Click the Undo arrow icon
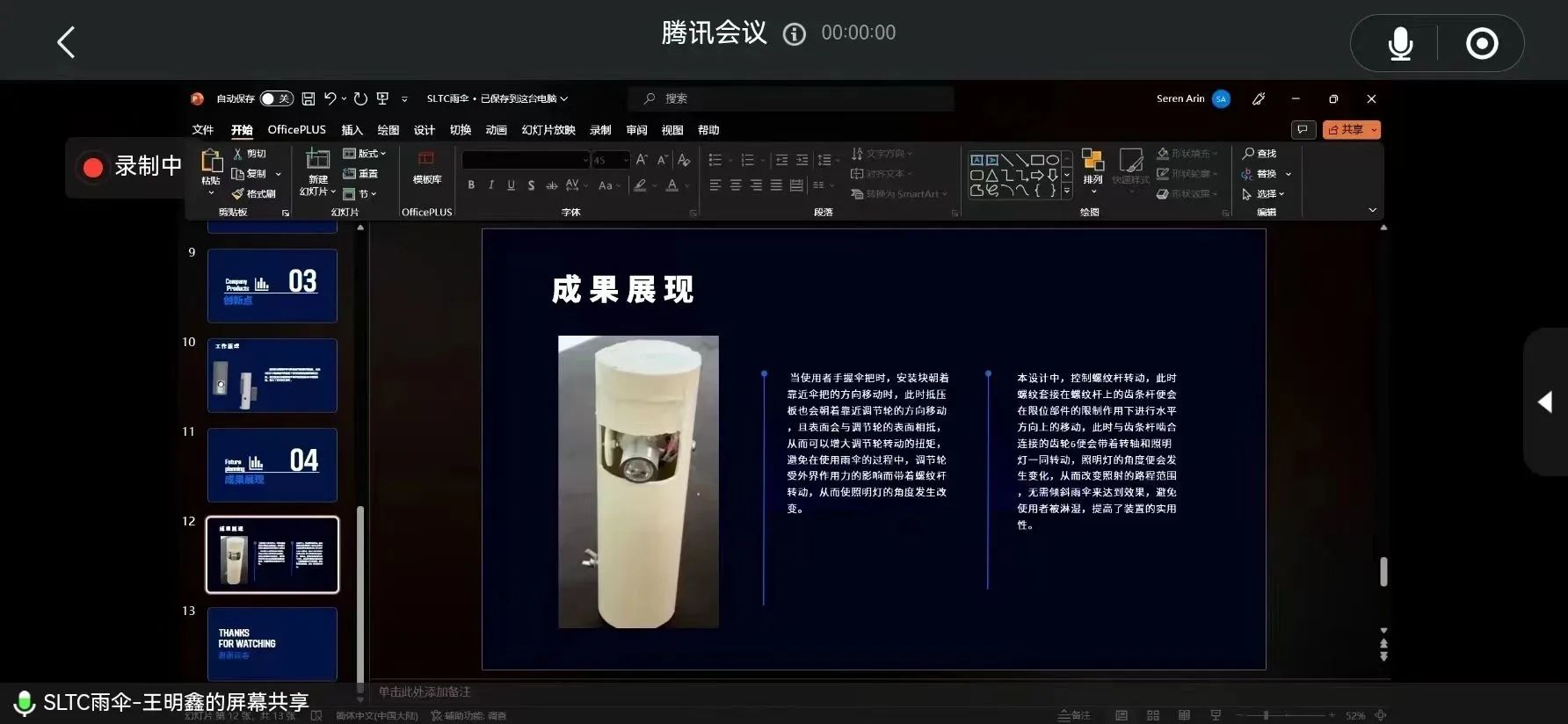 [x=330, y=98]
